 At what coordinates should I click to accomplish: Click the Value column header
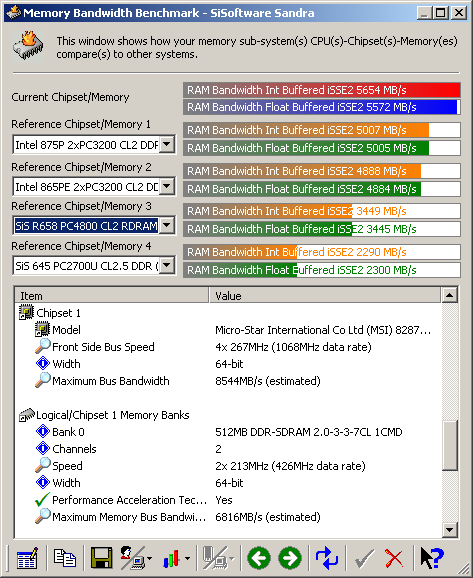(325, 295)
